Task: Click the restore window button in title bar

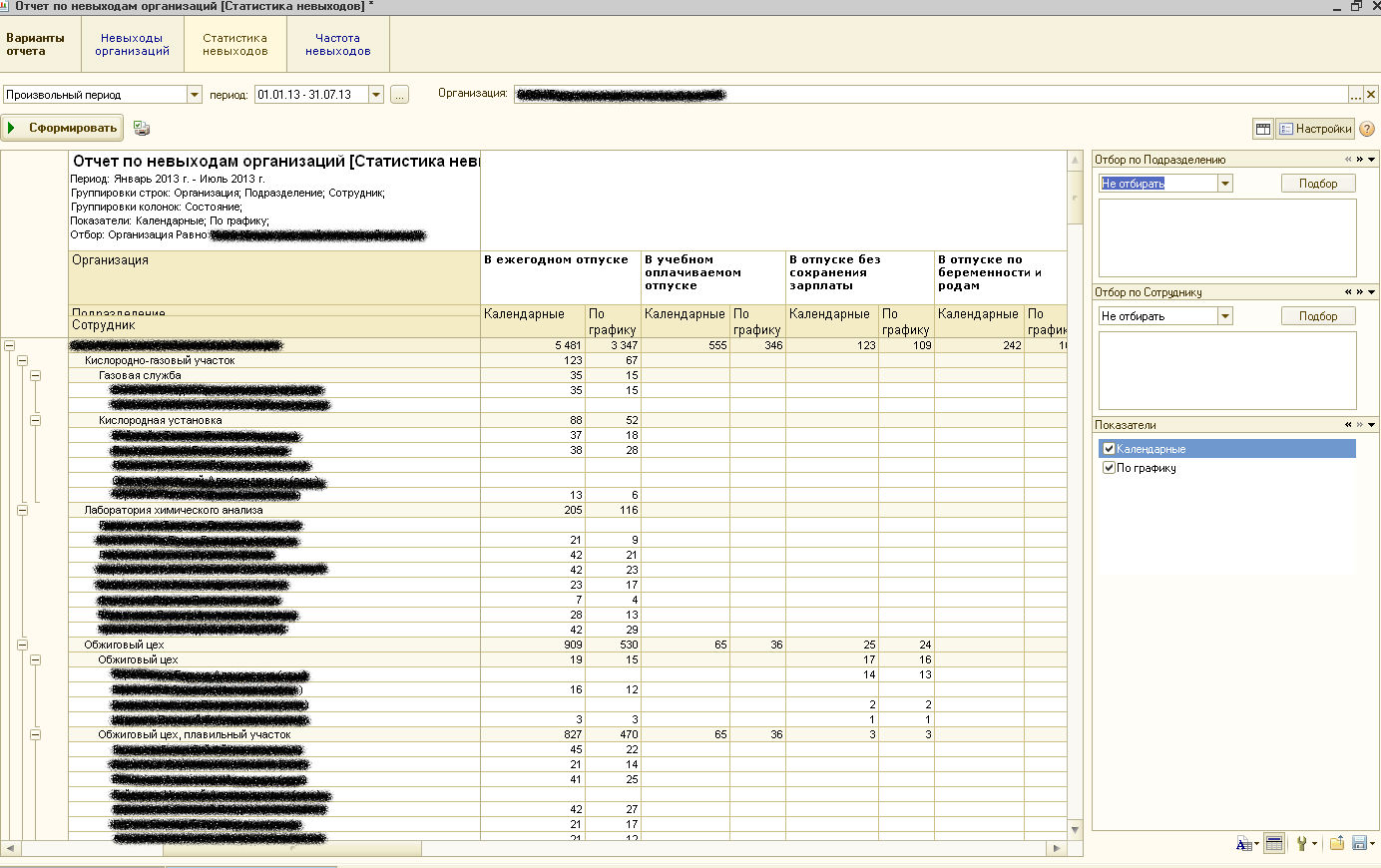Action: [x=1356, y=6]
